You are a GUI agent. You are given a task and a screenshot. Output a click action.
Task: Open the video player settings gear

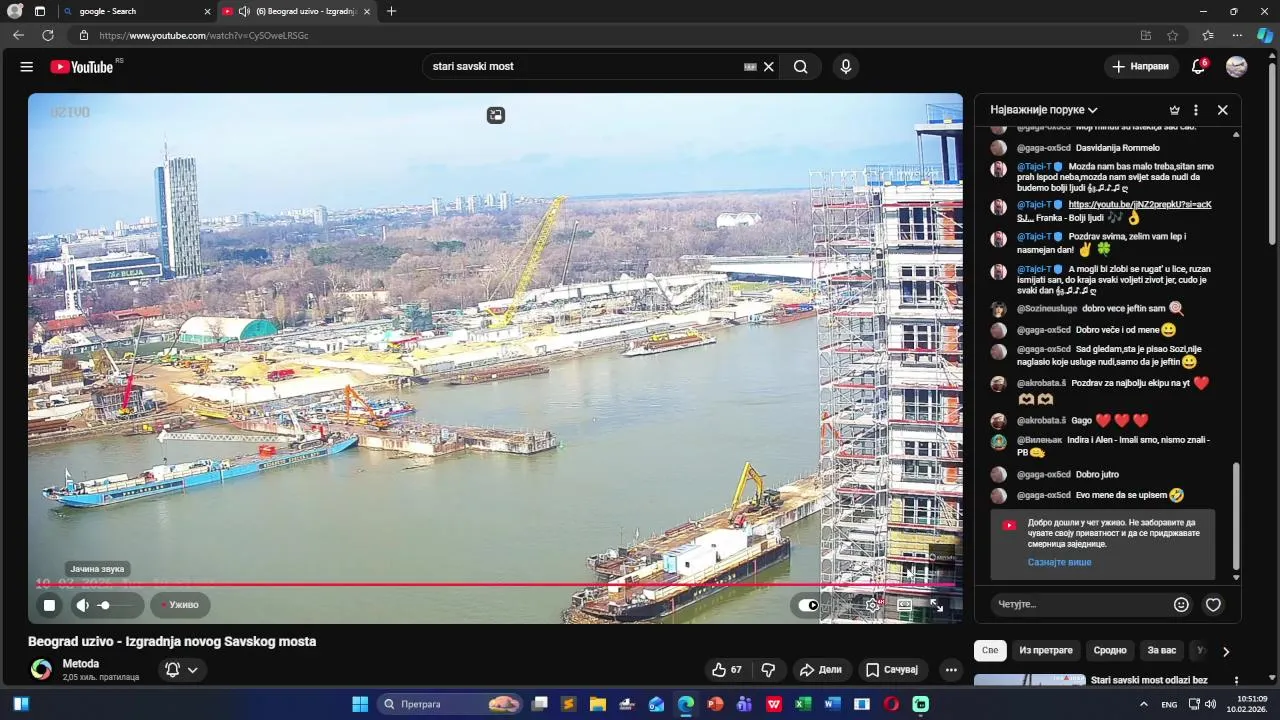tap(873, 605)
